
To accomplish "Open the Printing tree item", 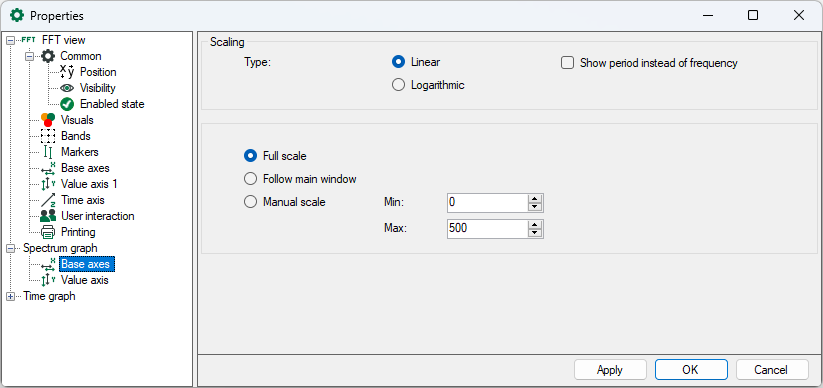I will pyautogui.click(x=78, y=232).
